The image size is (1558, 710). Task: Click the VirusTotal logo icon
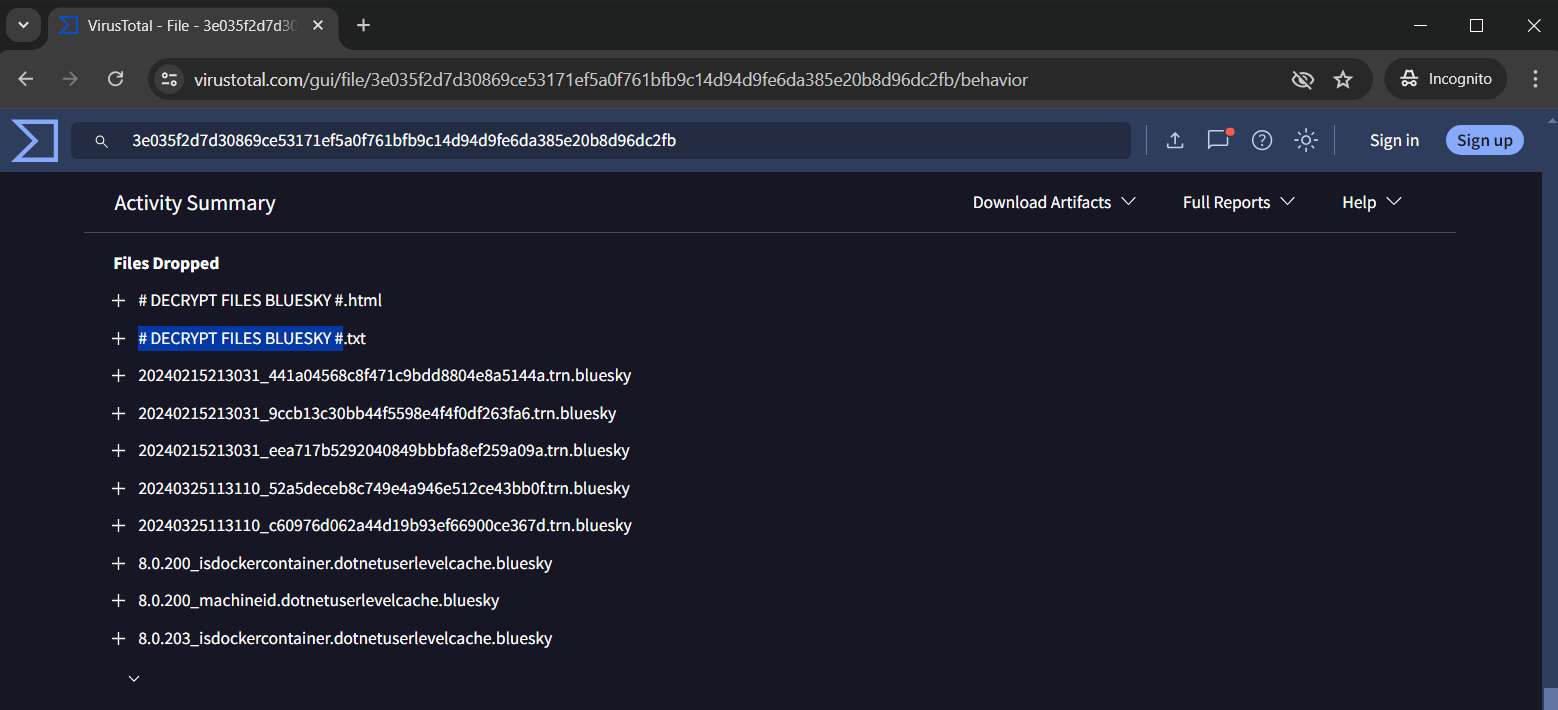(35, 140)
